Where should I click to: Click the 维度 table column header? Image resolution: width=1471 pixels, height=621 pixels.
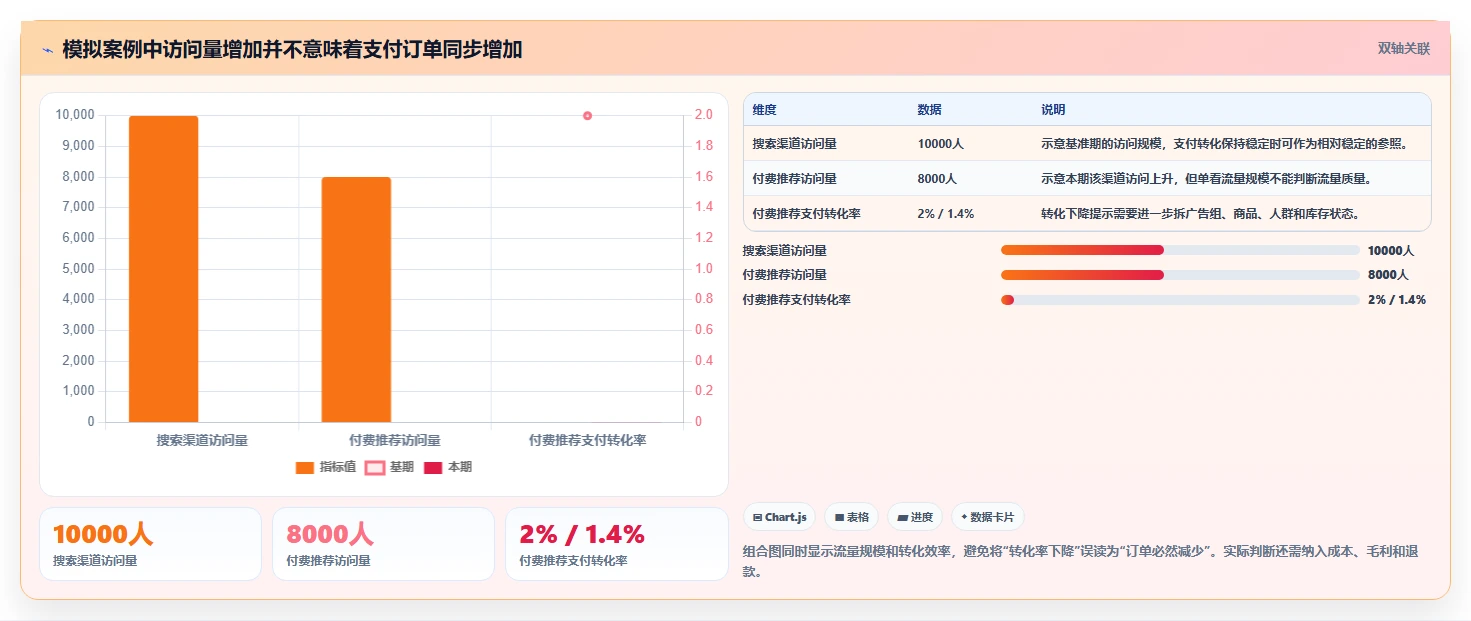click(765, 110)
